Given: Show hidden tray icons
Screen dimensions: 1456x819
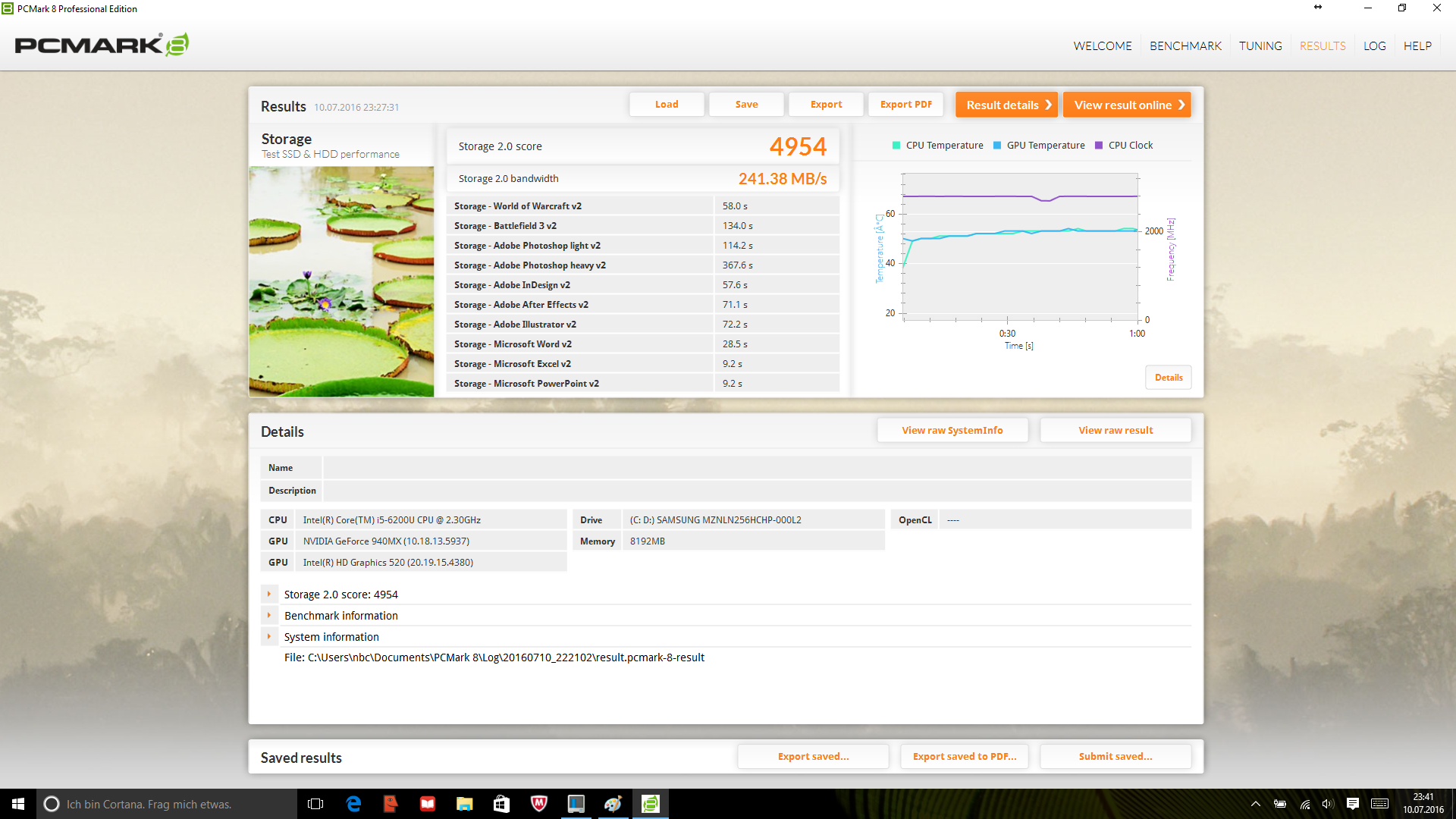Looking at the screenshot, I should pos(1256,804).
